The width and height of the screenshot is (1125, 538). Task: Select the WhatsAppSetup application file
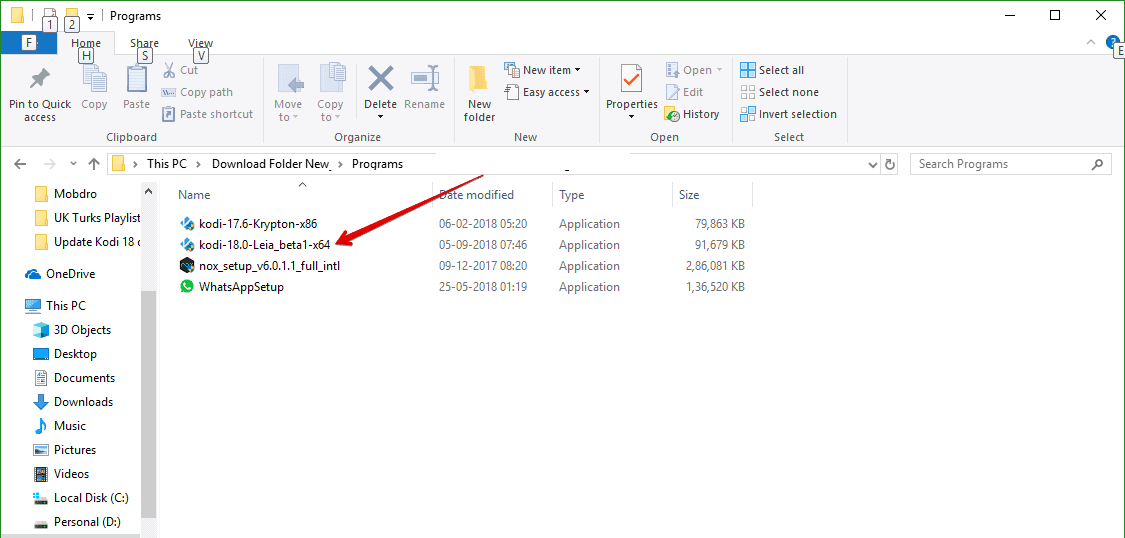[x=241, y=287]
